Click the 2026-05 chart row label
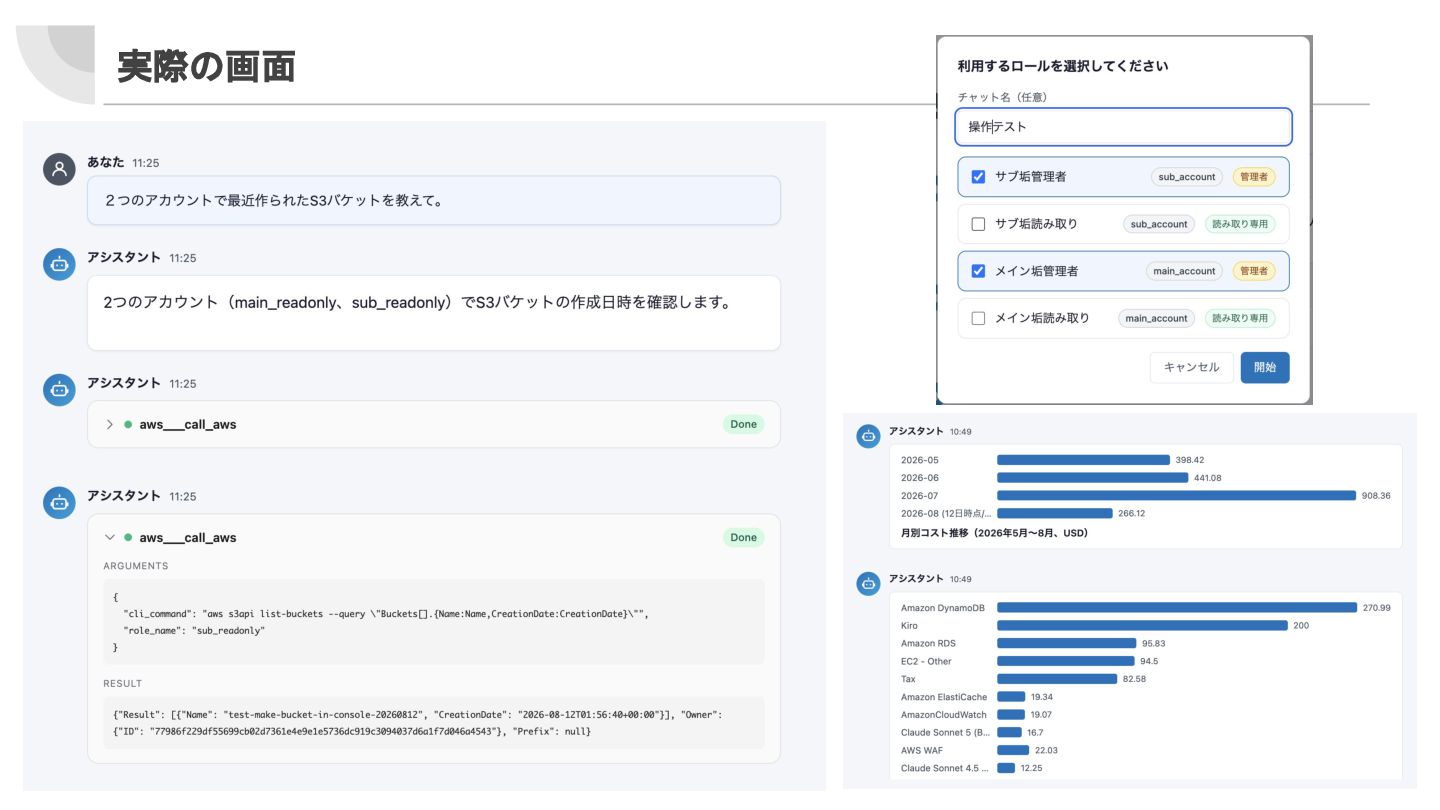The height and width of the screenshot is (810, 1440). (x=920, y=460)
